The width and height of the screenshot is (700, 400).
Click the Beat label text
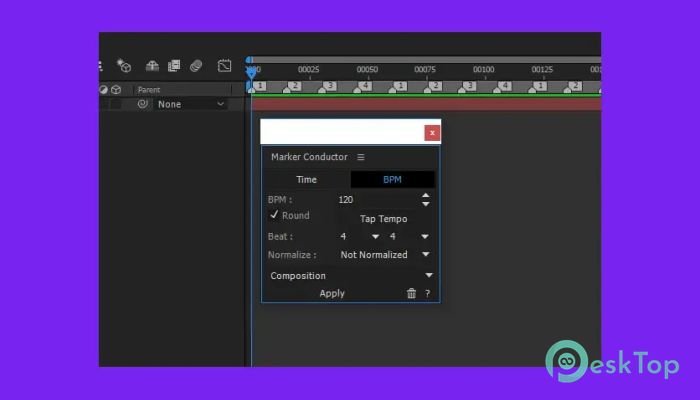tap(280, 237)
